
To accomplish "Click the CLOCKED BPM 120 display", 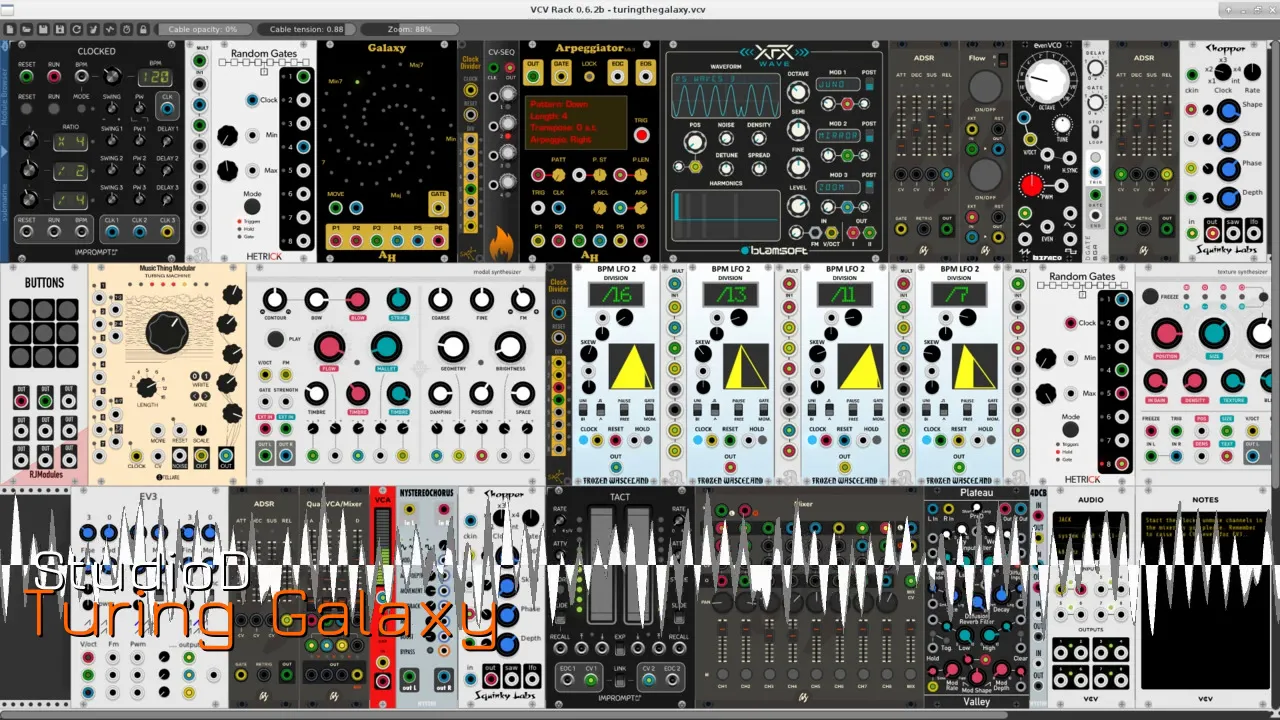I will coord(155,77).
